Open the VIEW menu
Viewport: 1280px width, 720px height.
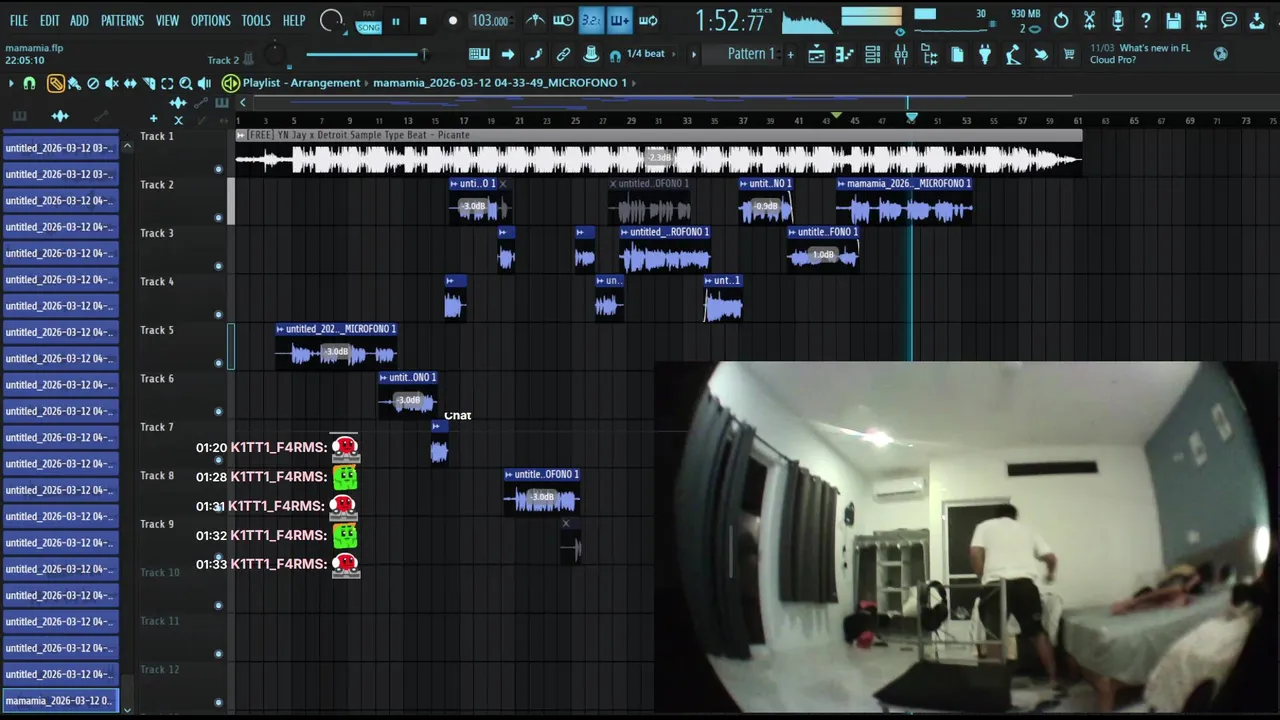coord(167,20)
